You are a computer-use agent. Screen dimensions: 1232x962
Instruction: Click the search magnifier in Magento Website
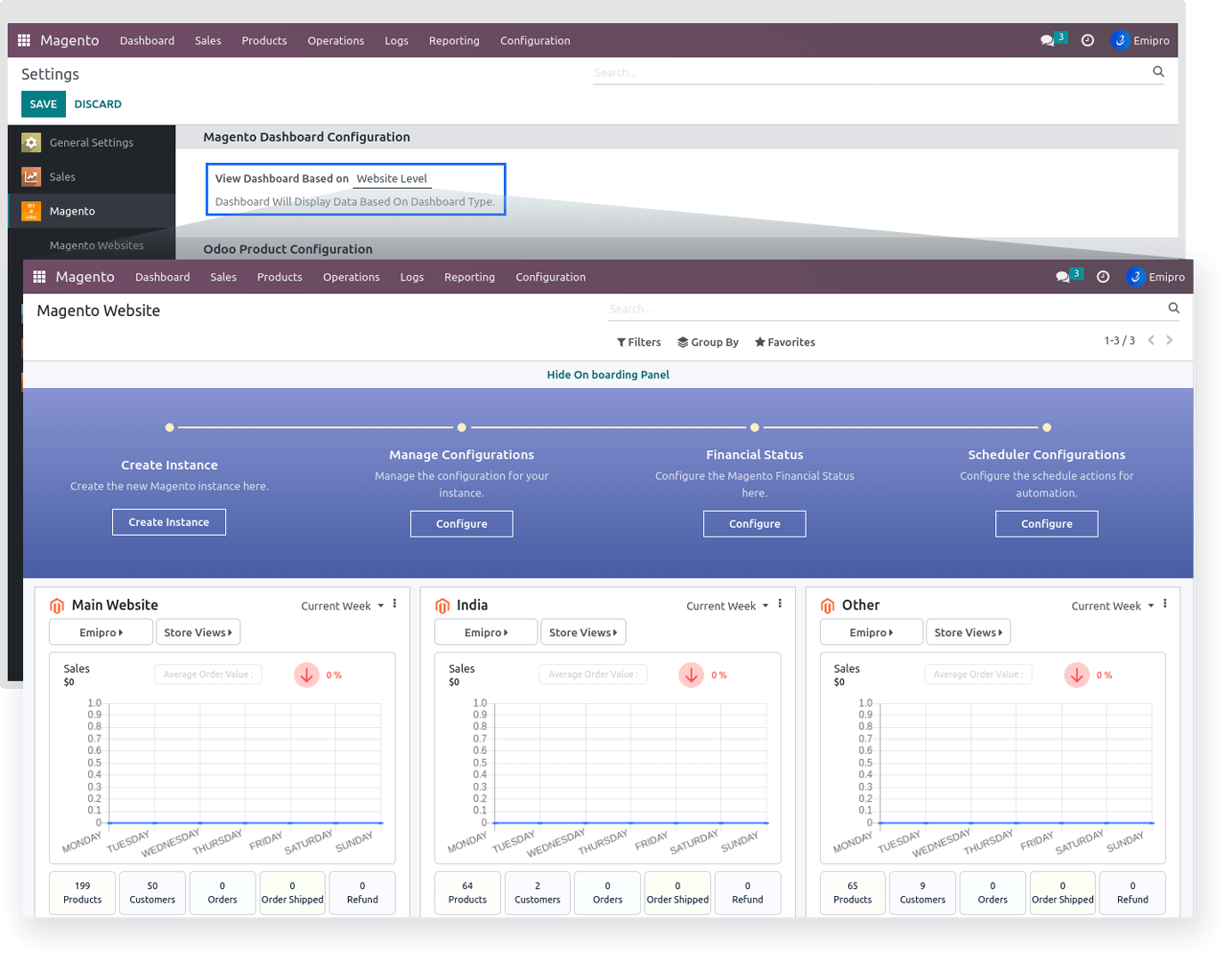coord(1173,308)
